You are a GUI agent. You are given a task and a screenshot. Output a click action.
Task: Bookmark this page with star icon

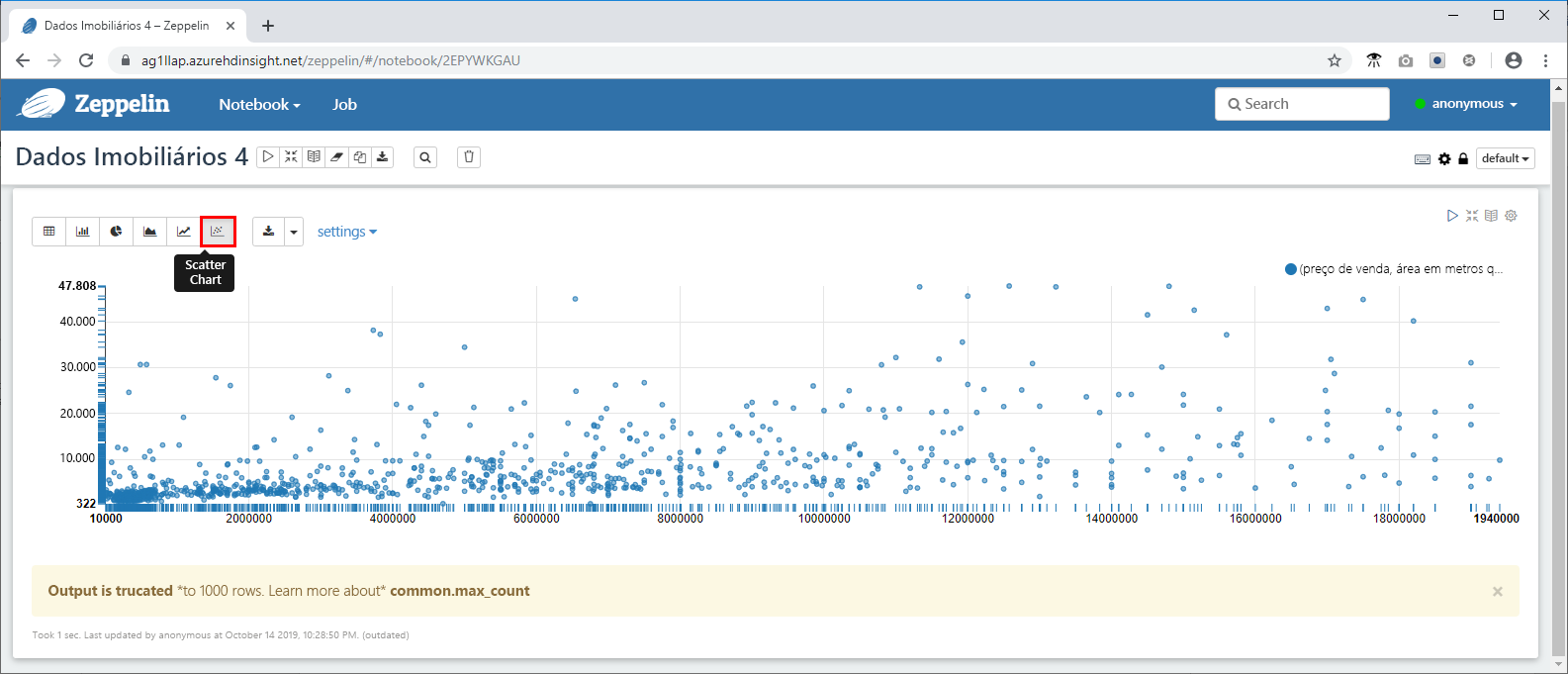click(x=1335, y=60)
